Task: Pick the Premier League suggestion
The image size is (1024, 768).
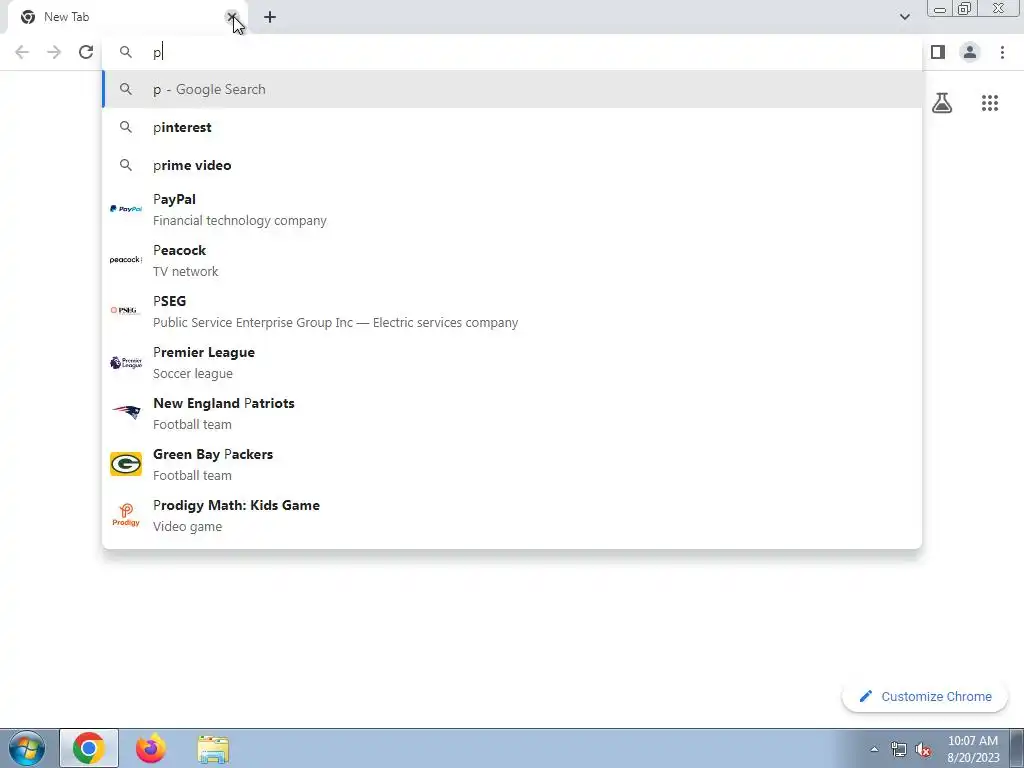Action: click(x=512, y=362)
